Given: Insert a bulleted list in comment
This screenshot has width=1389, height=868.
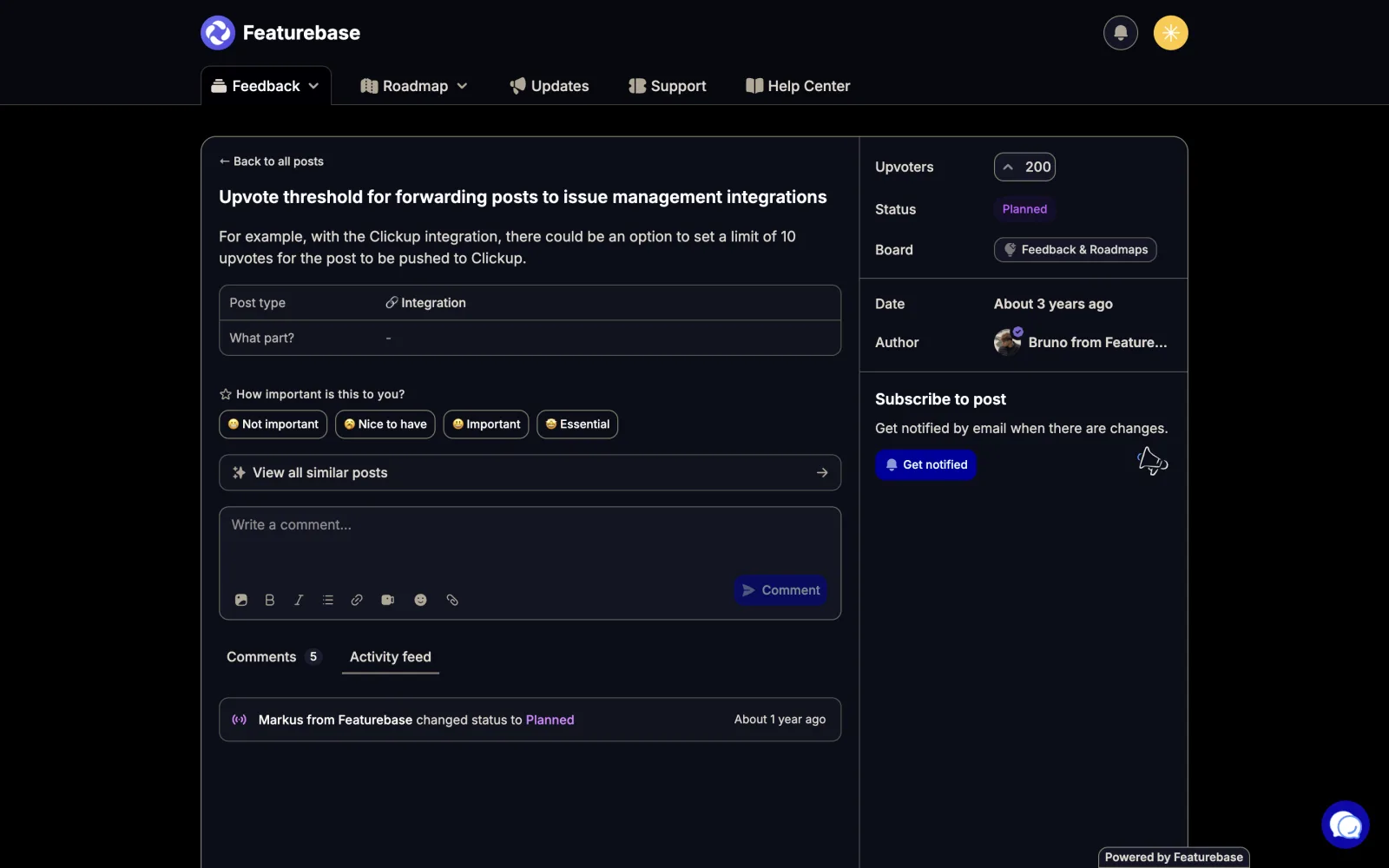Looking at the screenshot, I should [x=327, y=600].
